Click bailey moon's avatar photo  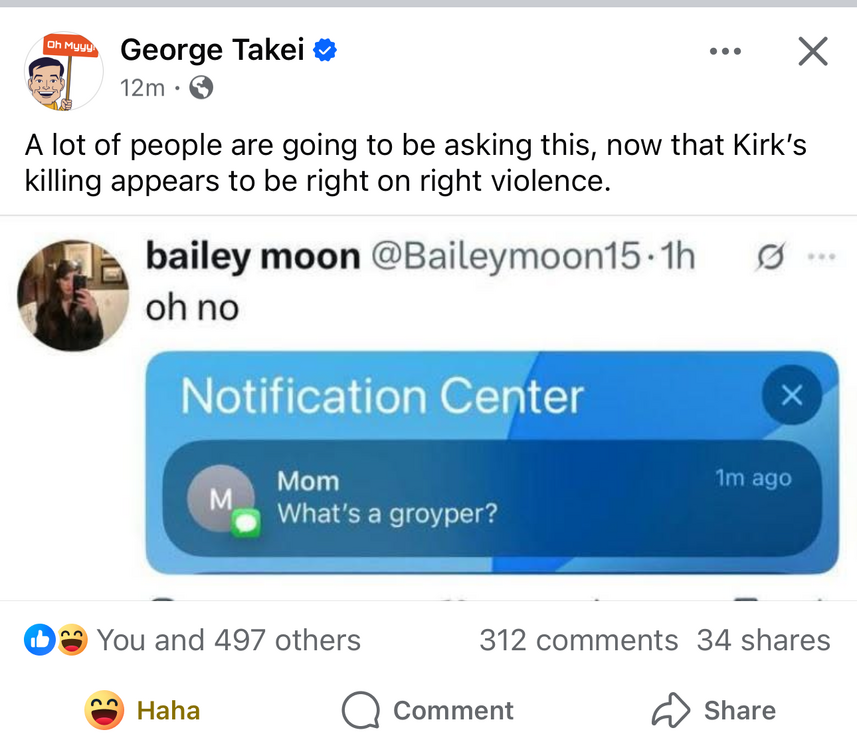click(73, 295)
